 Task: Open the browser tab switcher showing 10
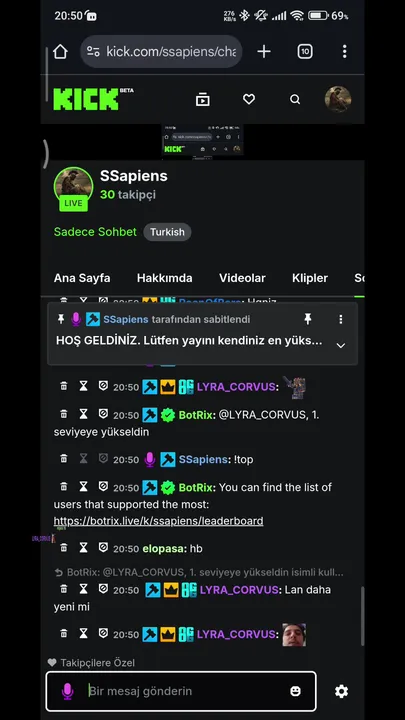(305, 51)
